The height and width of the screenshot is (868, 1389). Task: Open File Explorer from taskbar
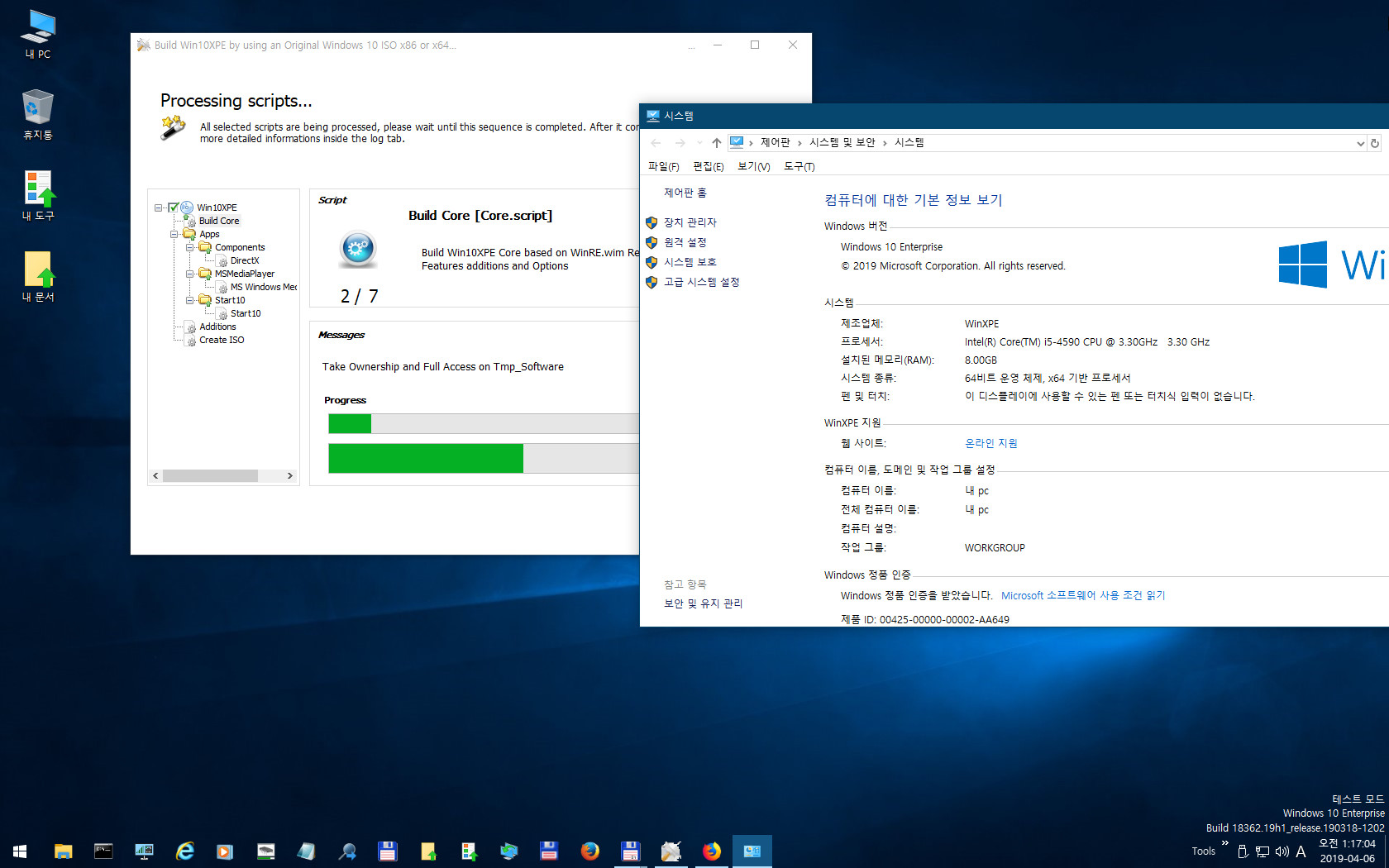[x=63, y=851]
